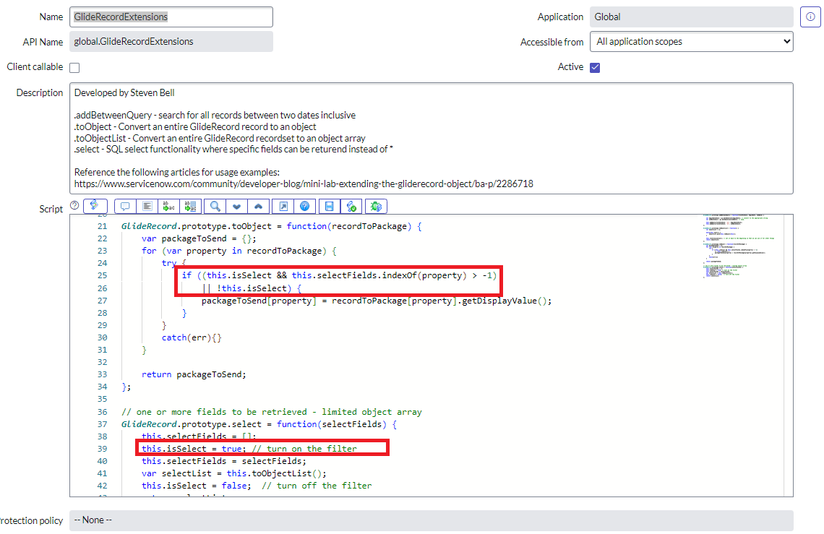Click the code minimap thumbnail
The image size is (824, 534).
pyautogui.click(x=738, y=245)
